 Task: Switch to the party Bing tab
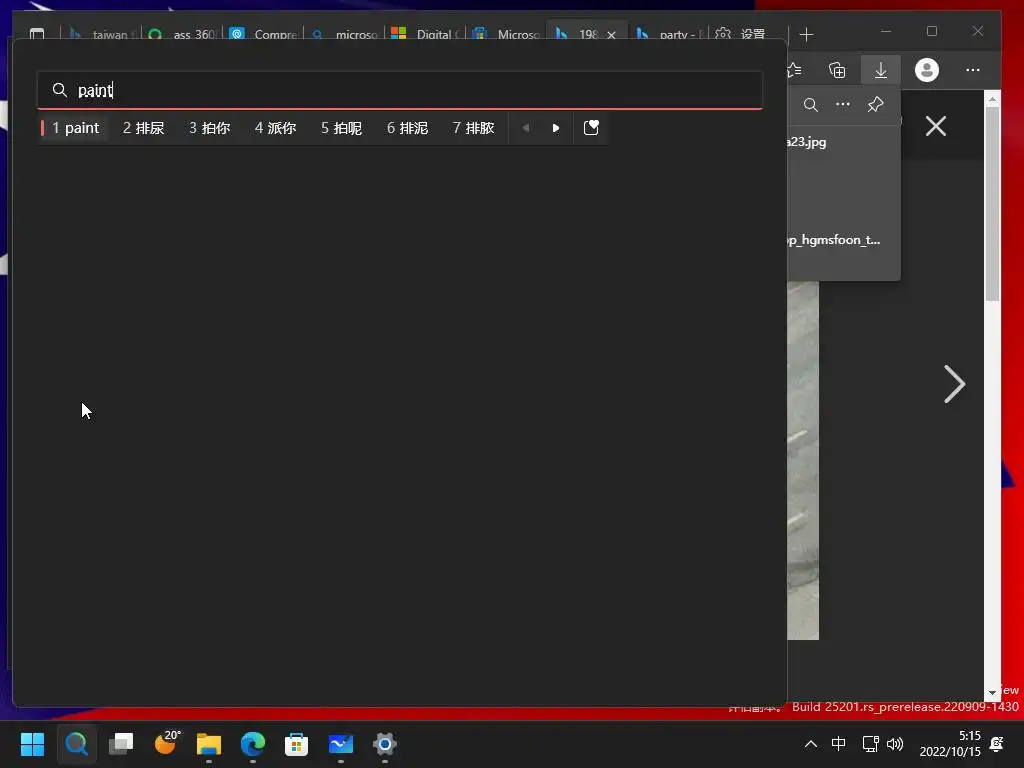coord(669,34)
